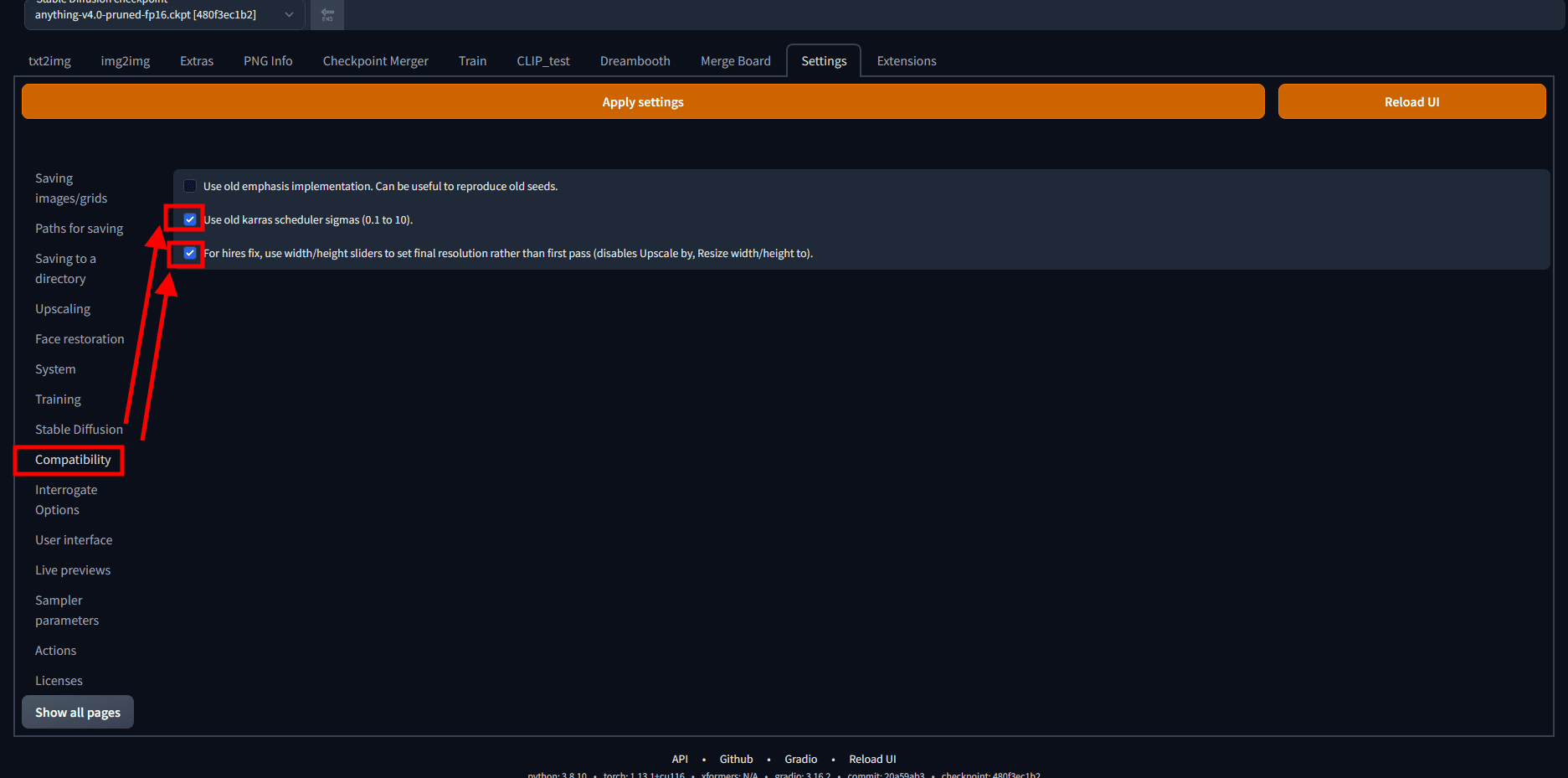Open the Live previews settings section
The height and width of the screenshot is (778, 1568).
[73, 570]
